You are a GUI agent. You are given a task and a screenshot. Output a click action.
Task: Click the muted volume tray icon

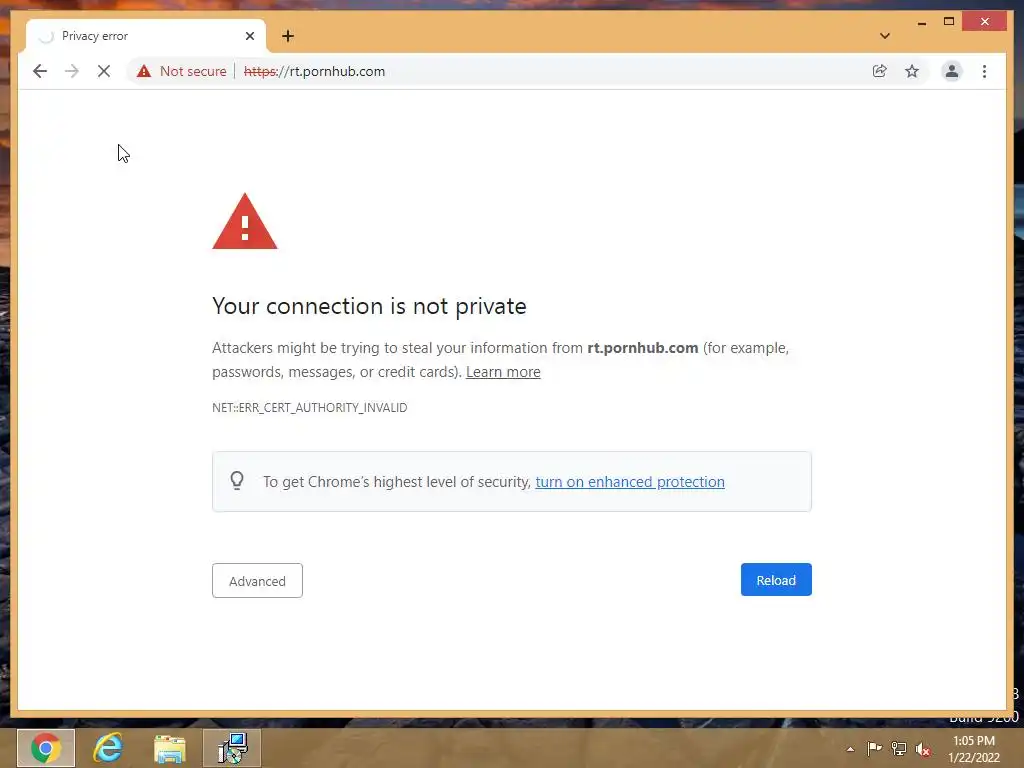coord(923,749)
